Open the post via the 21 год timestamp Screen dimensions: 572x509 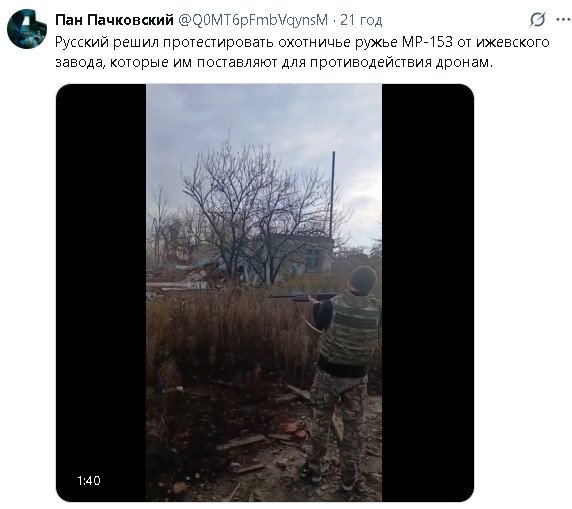click(x=361, y=20)
